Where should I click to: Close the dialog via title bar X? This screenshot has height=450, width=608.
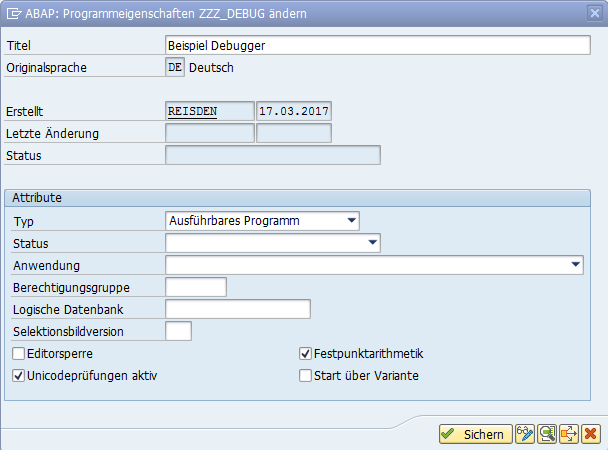594,13
